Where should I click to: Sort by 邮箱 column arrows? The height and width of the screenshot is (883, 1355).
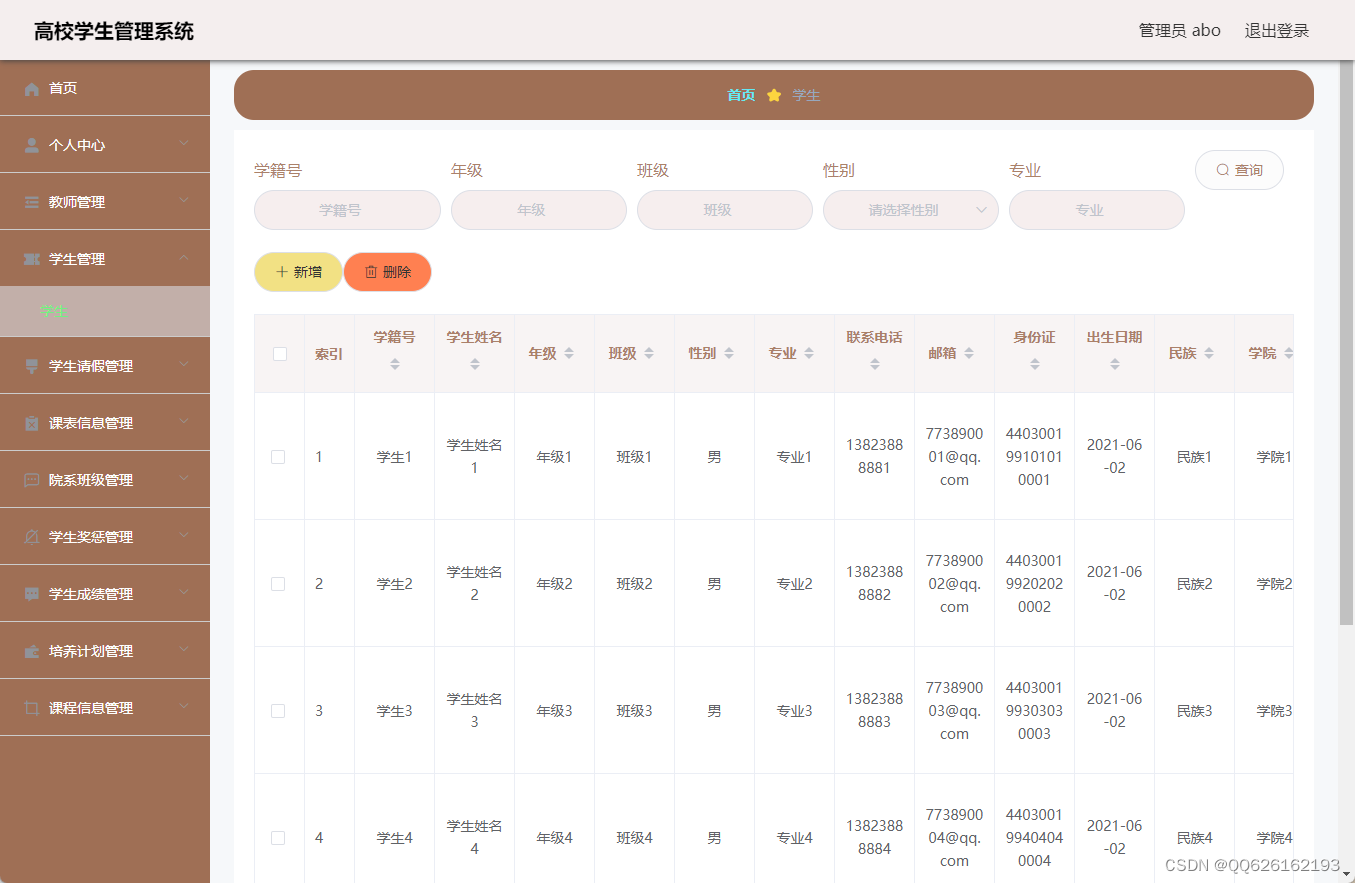pos(969,353)
